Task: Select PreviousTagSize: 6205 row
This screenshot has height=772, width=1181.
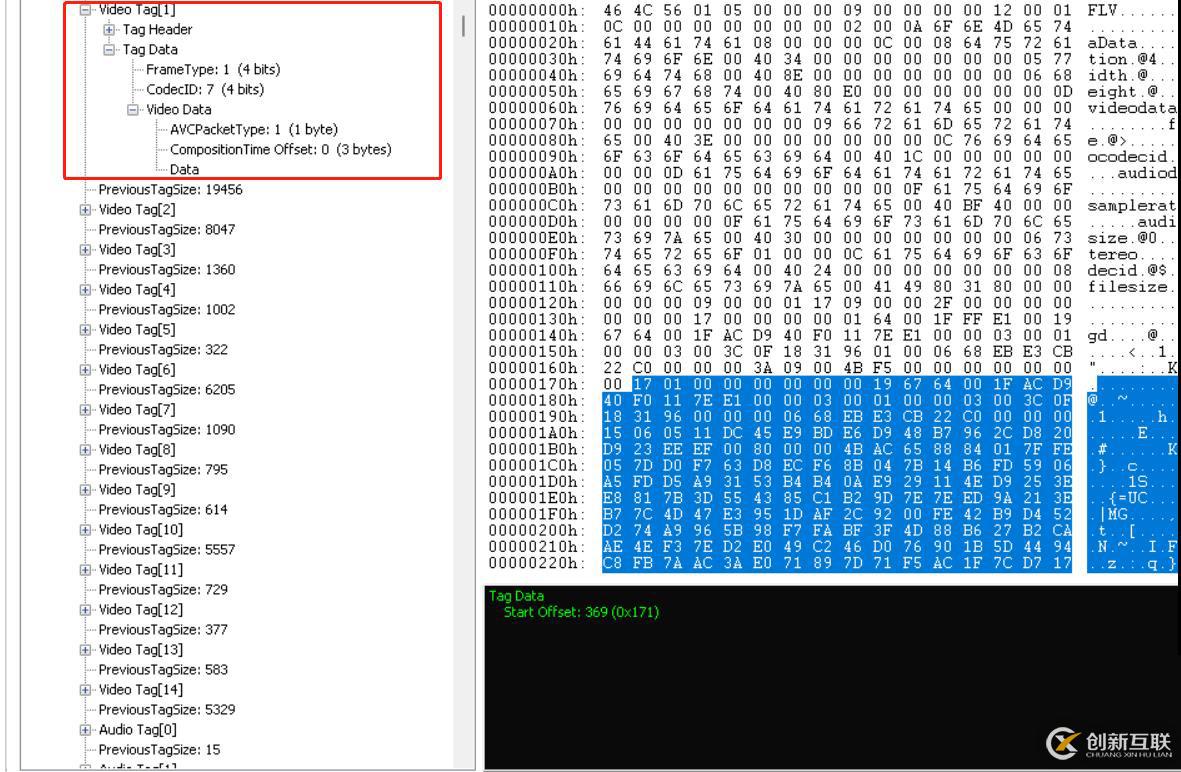Action: [x=167, y=389]
